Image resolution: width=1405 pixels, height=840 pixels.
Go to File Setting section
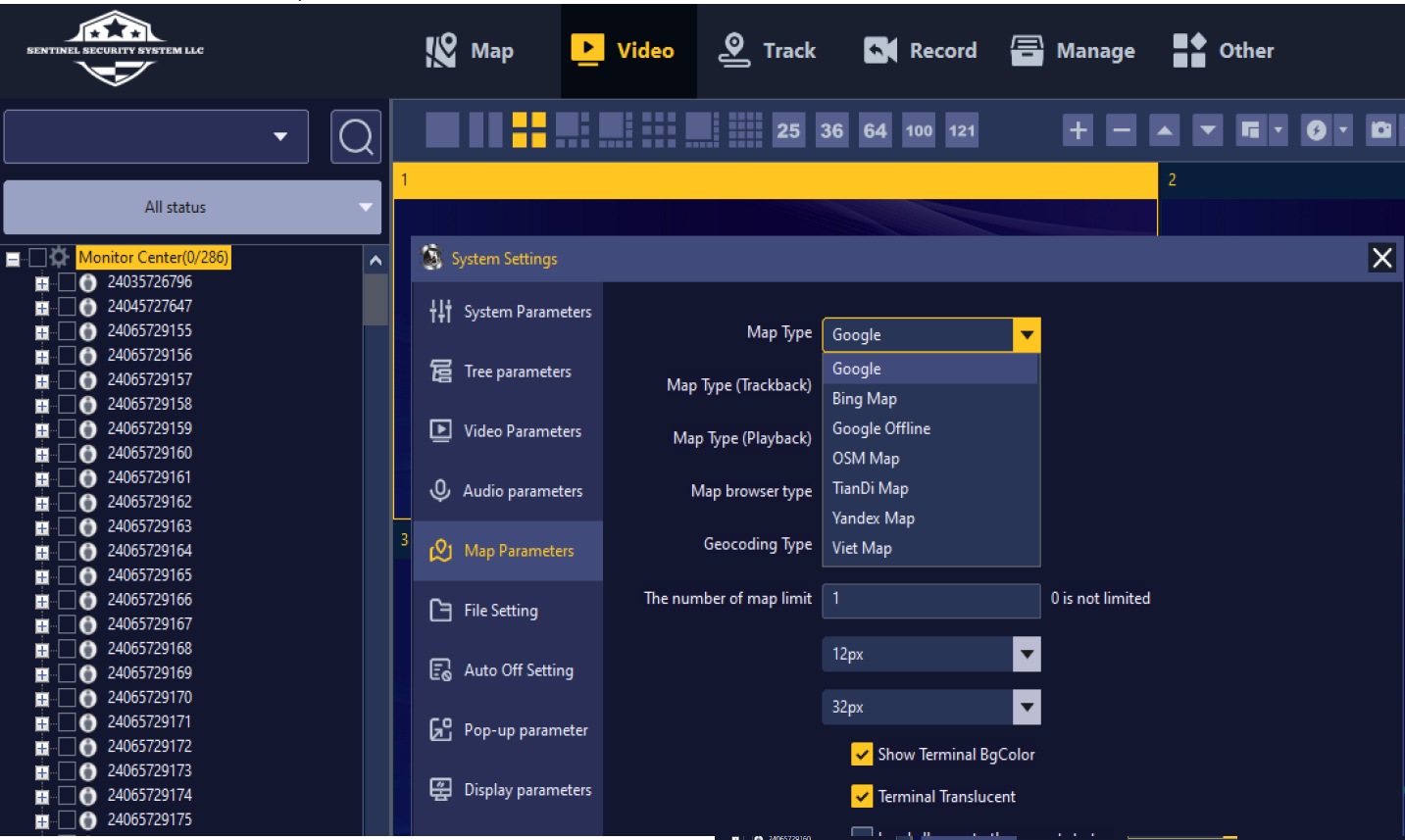(500, 611)
